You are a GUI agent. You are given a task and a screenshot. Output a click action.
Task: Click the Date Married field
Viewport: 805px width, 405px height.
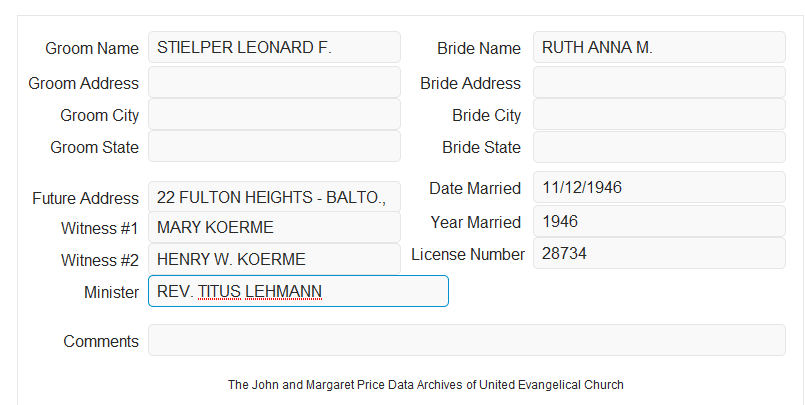tap(659, 187)
